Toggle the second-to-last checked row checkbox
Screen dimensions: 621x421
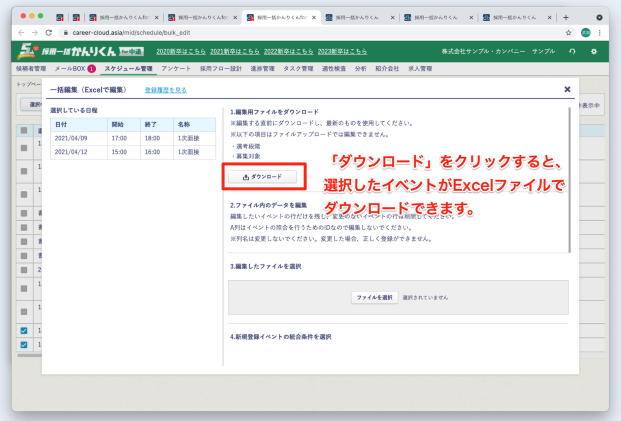click(x=24, y=330)
